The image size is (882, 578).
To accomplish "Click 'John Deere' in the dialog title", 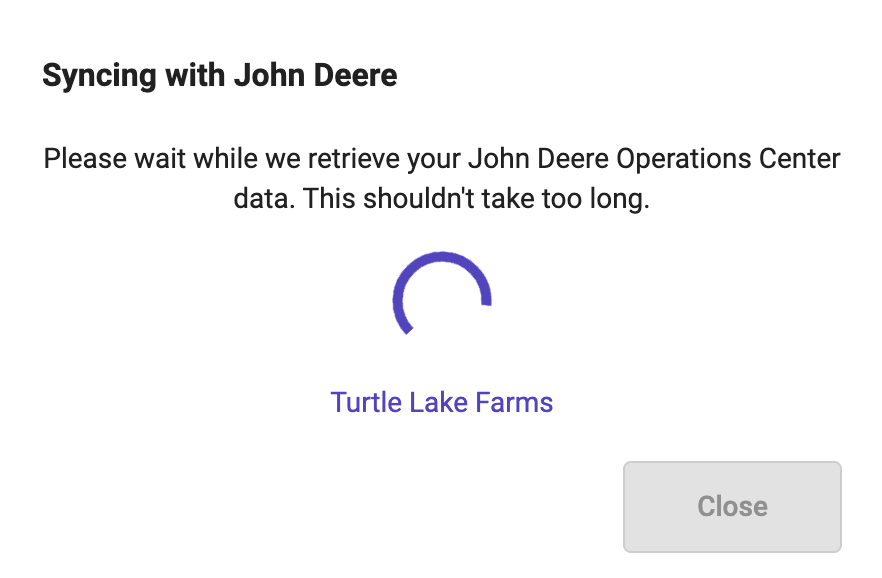I will coord(316,75).
